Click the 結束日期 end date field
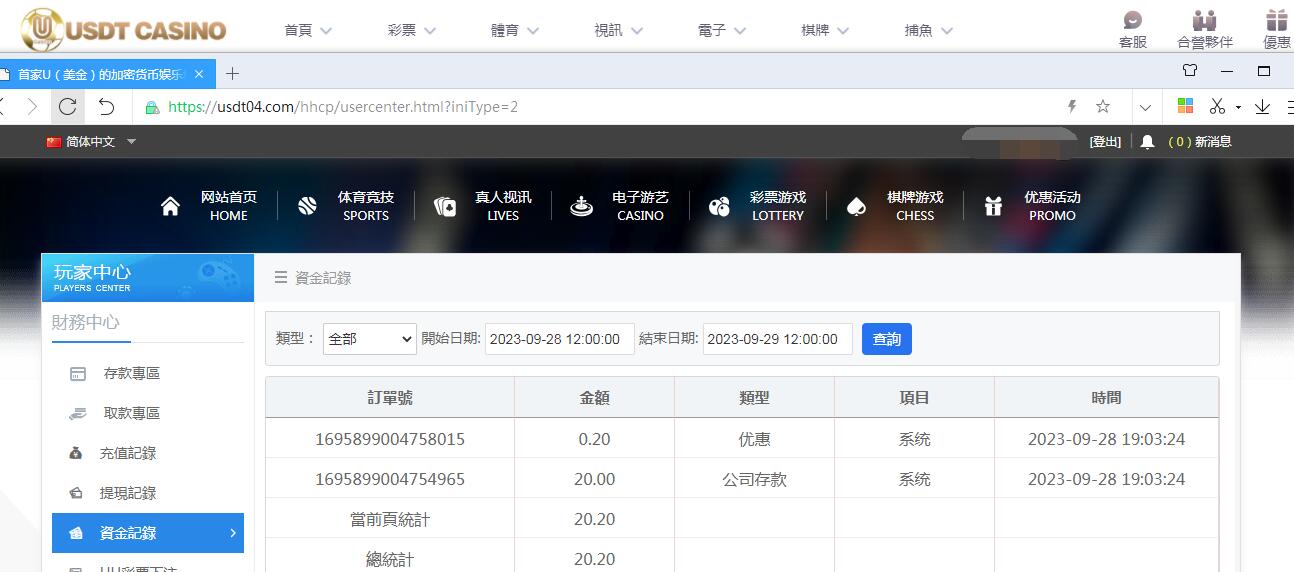1294x572 pixels. pos(777,339)
